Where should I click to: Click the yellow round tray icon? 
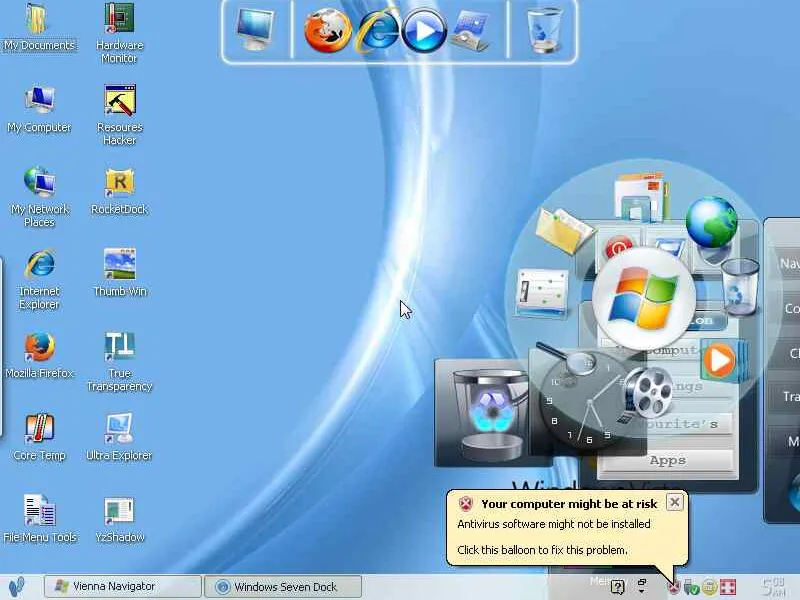pyautogui.click(x=709, y=587)
